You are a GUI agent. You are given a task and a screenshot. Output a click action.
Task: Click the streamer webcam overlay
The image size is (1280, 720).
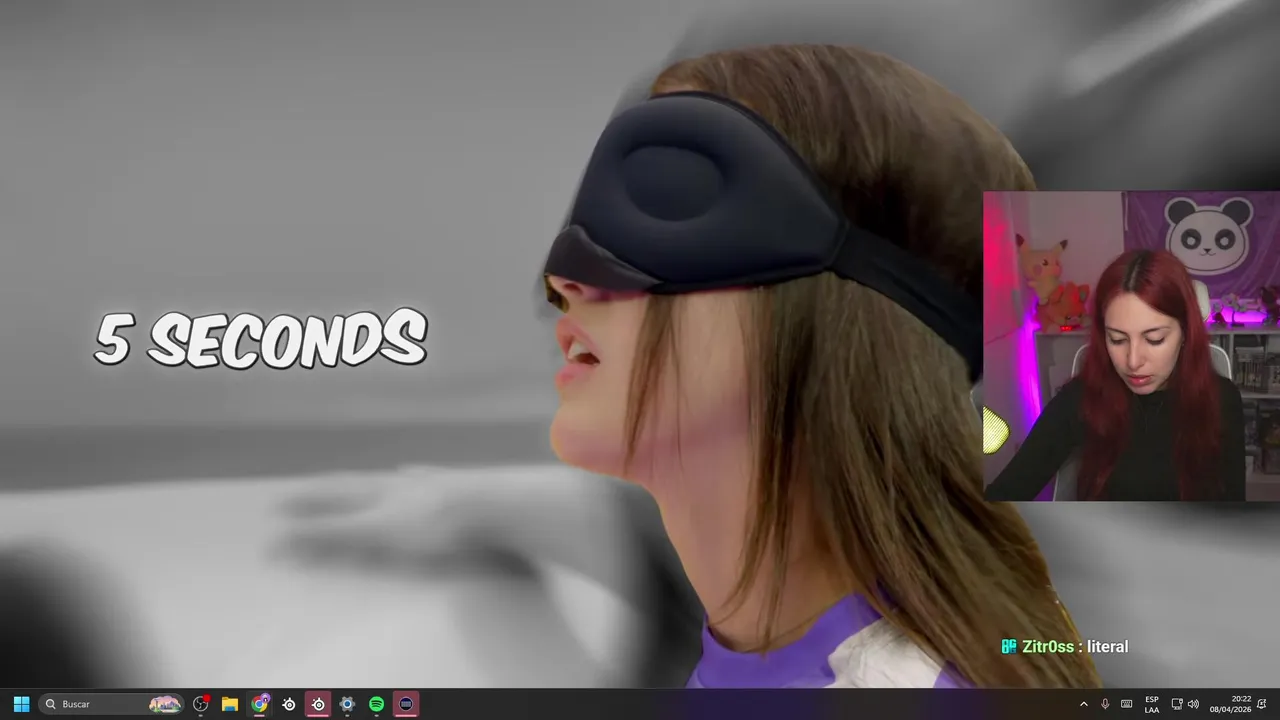click(x=1131, y=346)
